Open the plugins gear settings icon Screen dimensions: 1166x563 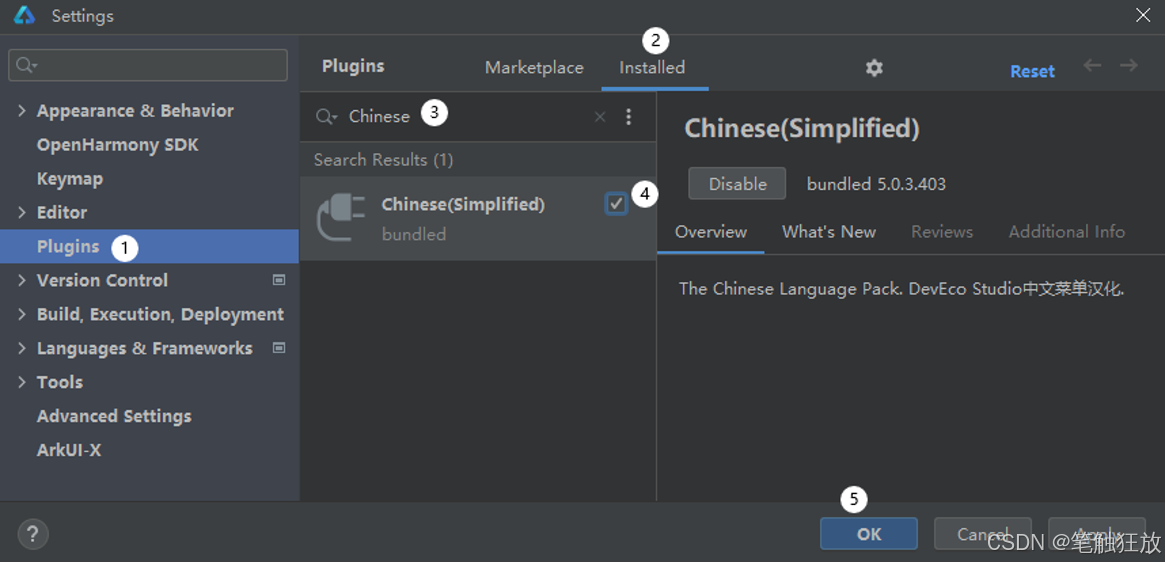[x=874, y=68]
